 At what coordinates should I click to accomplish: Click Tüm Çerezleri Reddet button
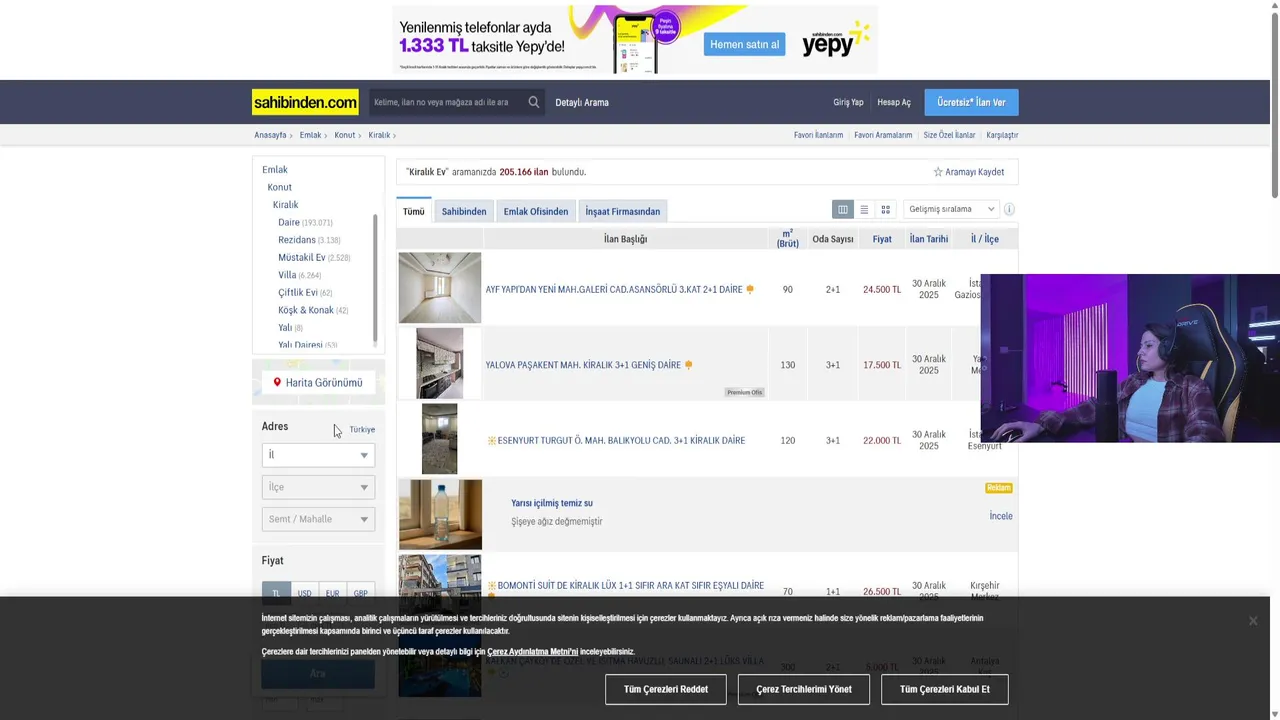click(x=666, y=689)
